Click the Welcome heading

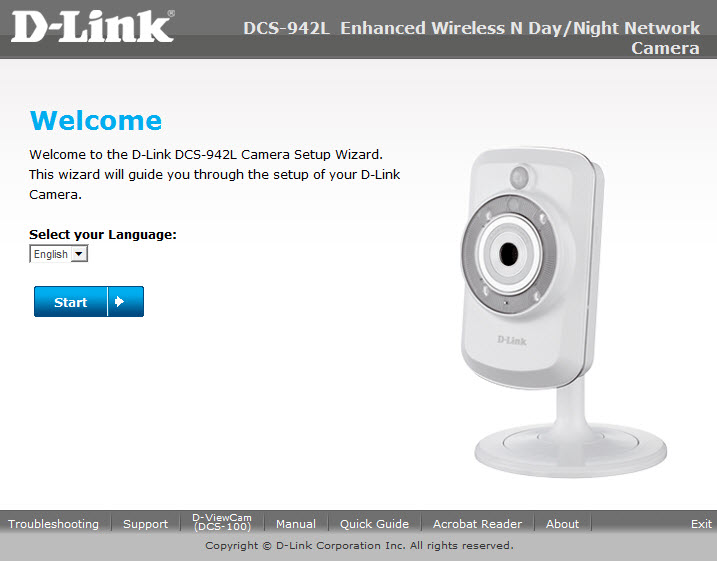[96, 120]
